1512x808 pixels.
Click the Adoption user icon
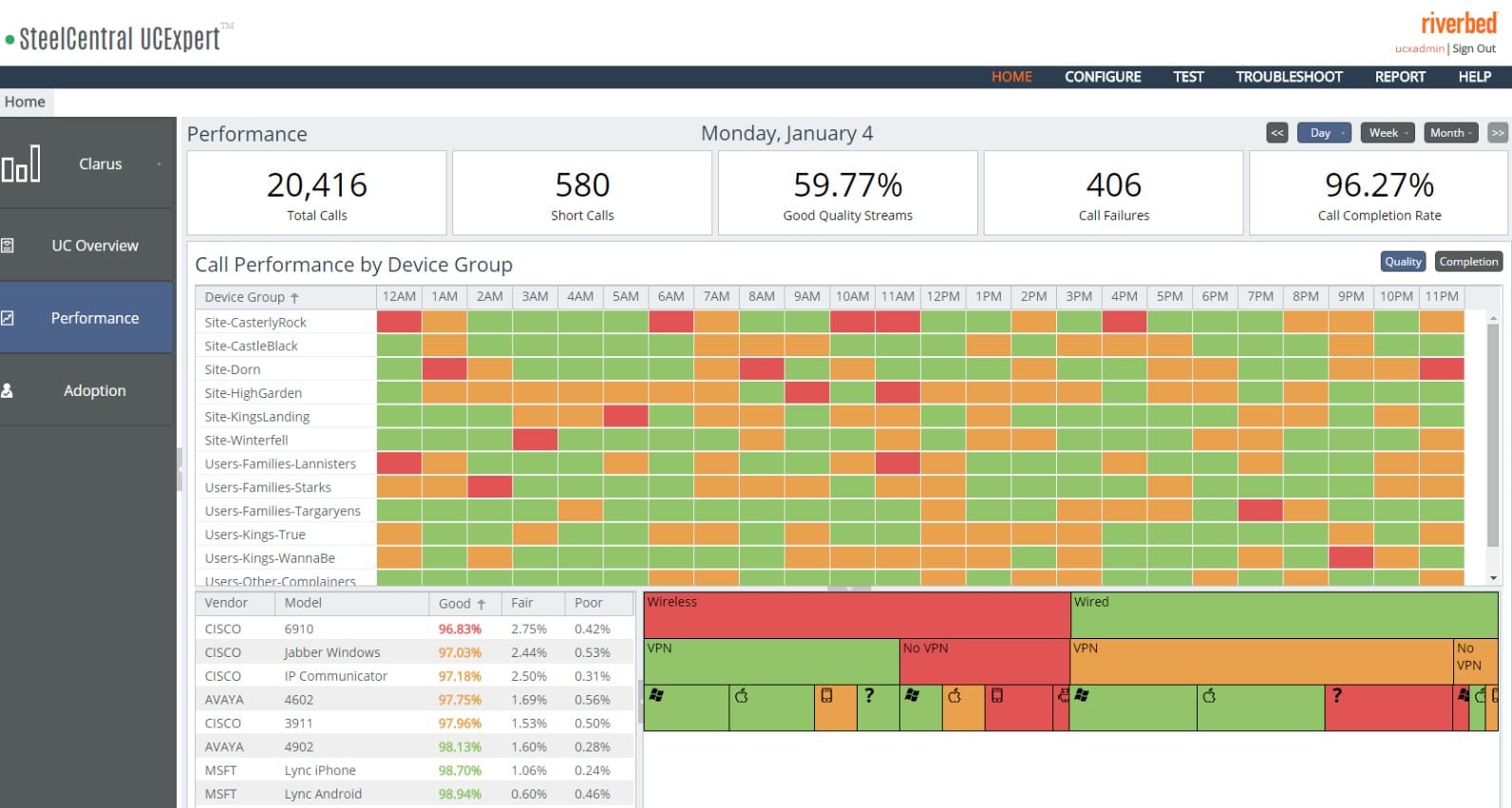coord(7,390)
